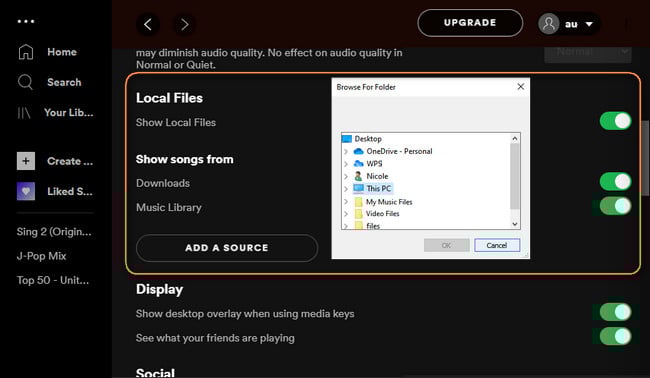Click Cancel in Browse For Folder

click(497, 245)
